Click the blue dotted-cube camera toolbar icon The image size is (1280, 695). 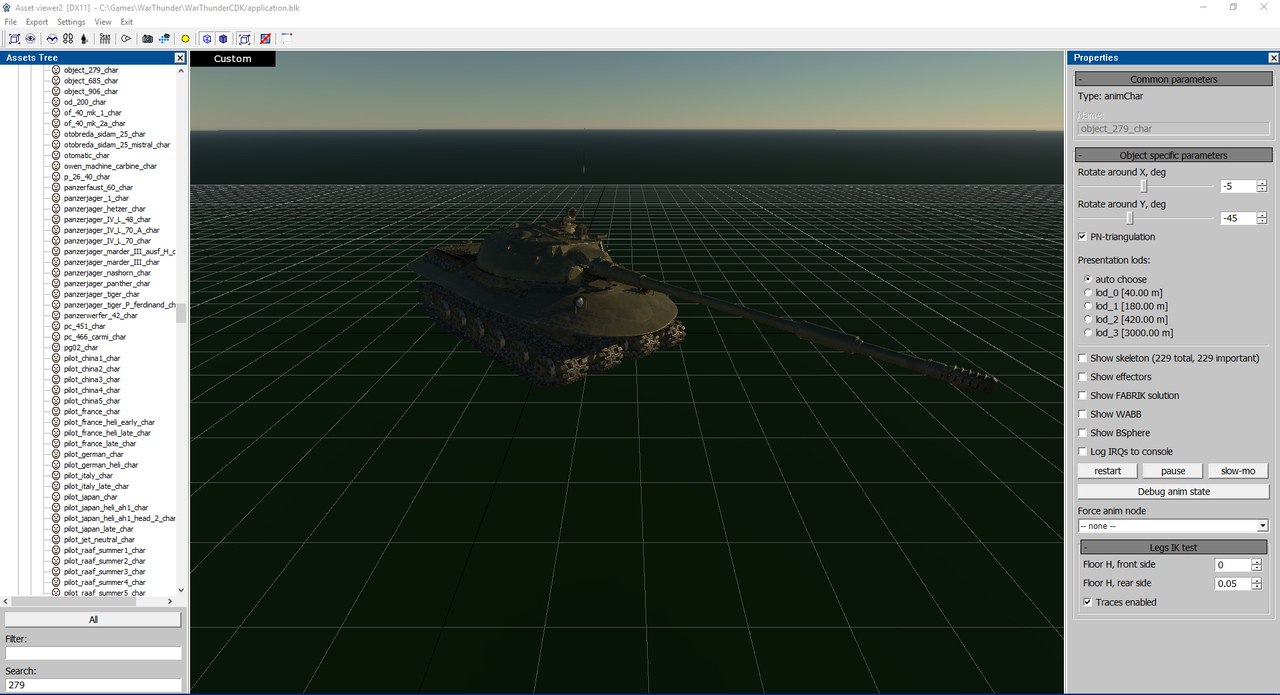pyautogui.click(x=164, y=39)
